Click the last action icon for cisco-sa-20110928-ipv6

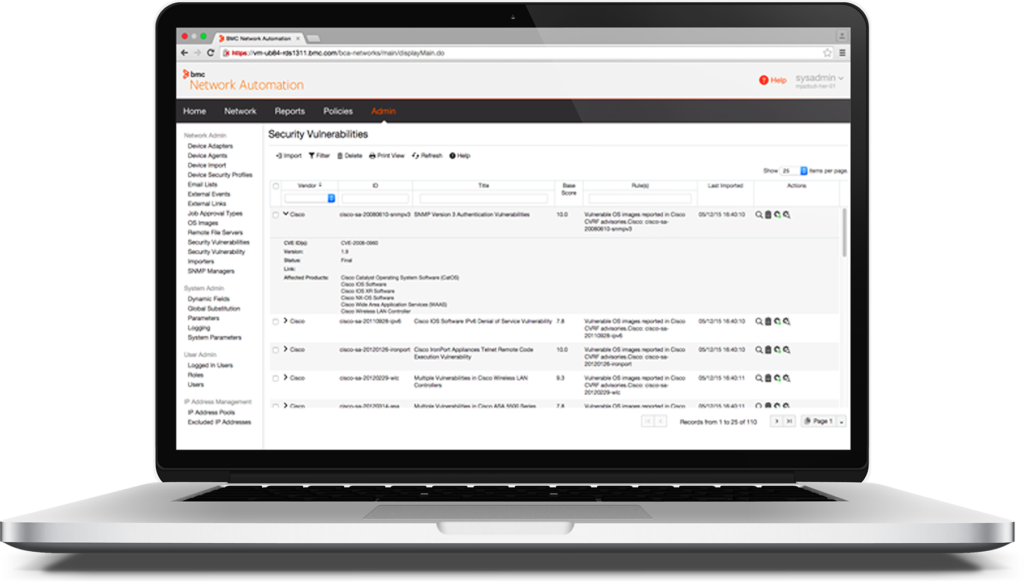[786, 321]
